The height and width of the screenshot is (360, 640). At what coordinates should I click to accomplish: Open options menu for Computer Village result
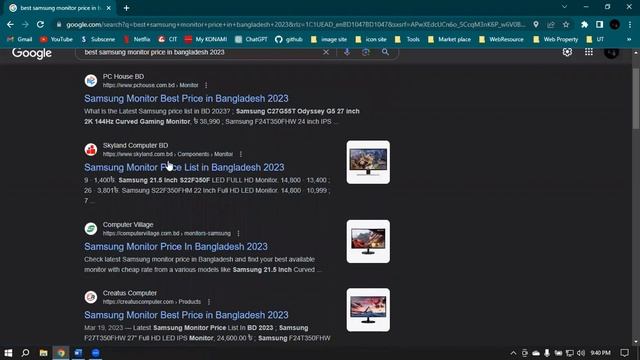238,233
